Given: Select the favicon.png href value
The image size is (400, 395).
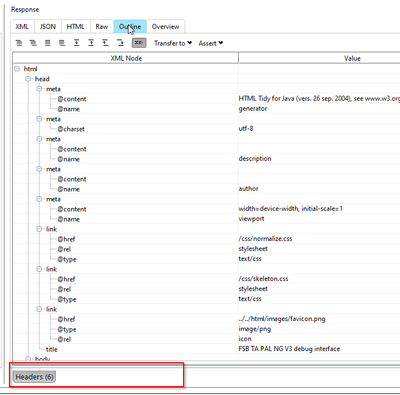Looking at the screenshot, I should tap(282, 319).
